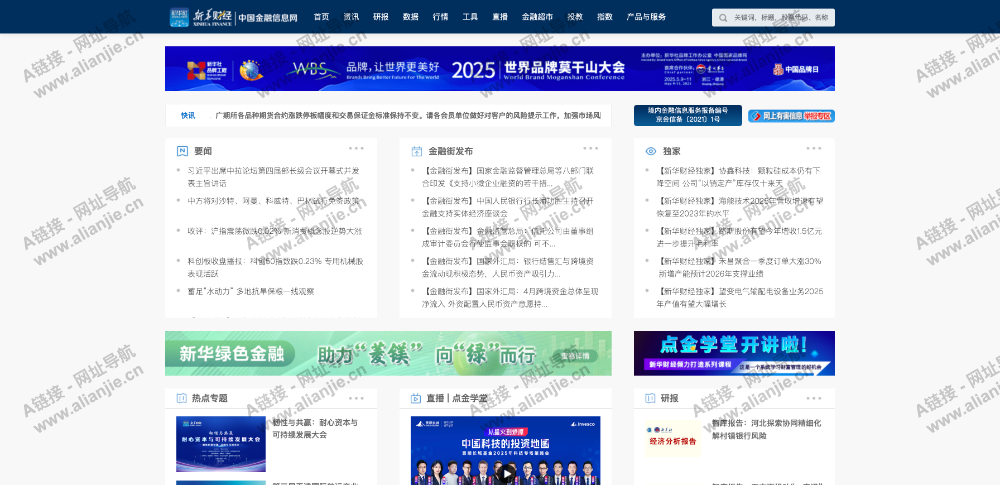1000x485 pixels.
Task: Click the 金融街发布 section heading
Action: point(450,151)
